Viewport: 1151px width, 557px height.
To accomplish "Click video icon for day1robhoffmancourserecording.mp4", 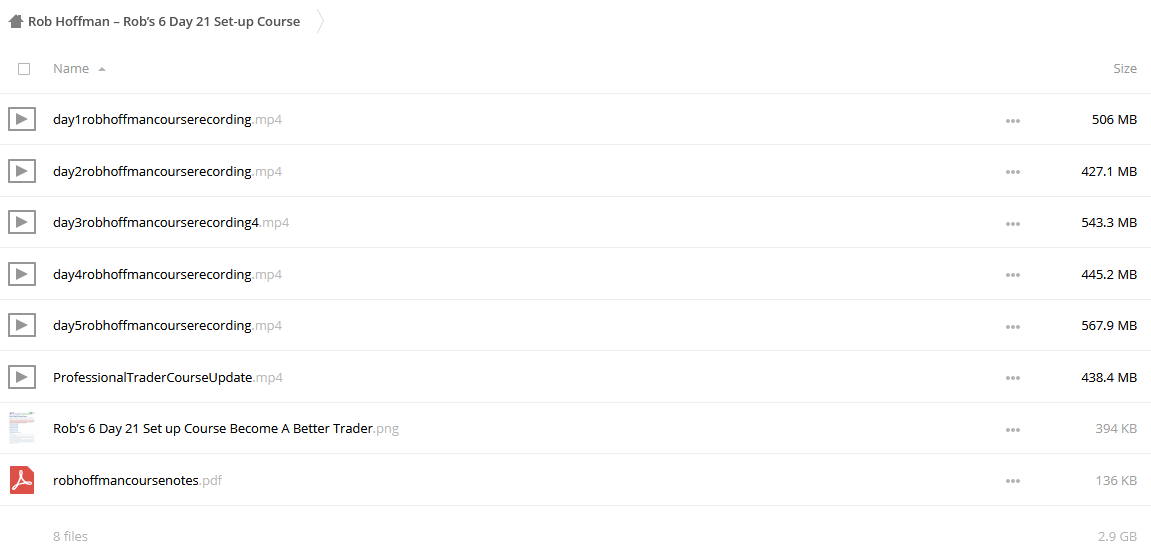I will [x=22, y=119].
